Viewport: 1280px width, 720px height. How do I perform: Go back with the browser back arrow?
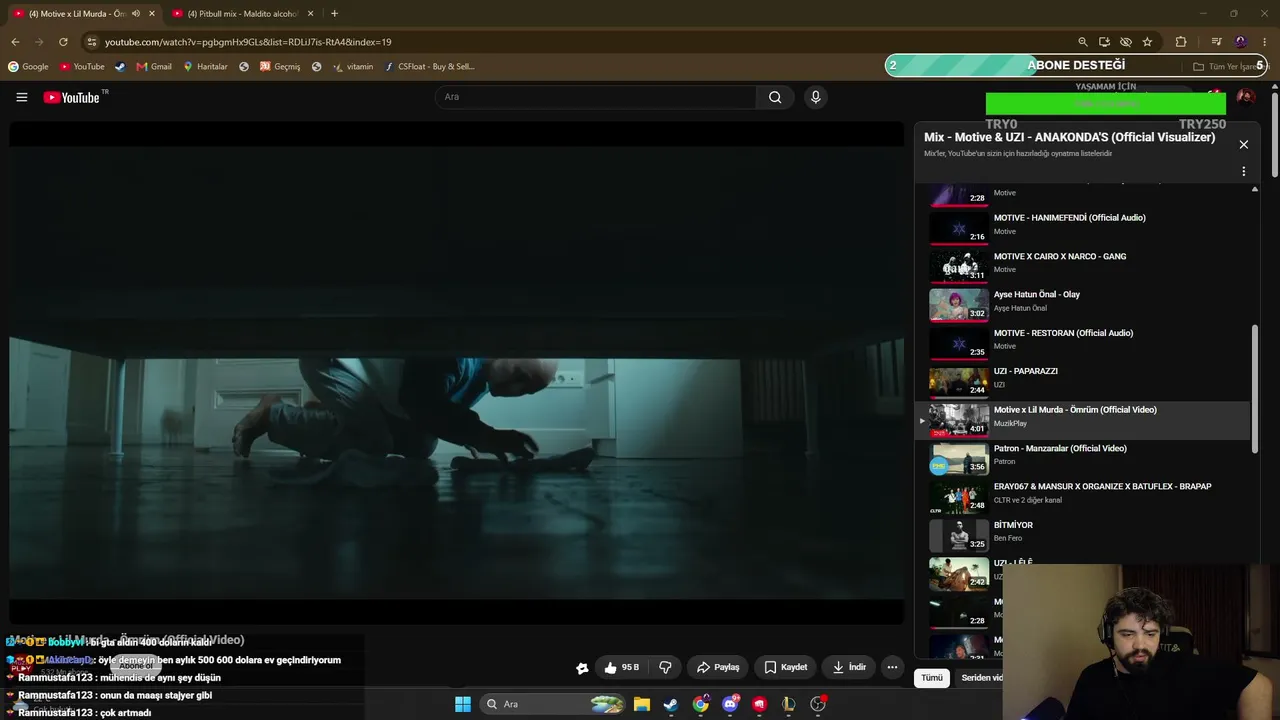[15, 42]
